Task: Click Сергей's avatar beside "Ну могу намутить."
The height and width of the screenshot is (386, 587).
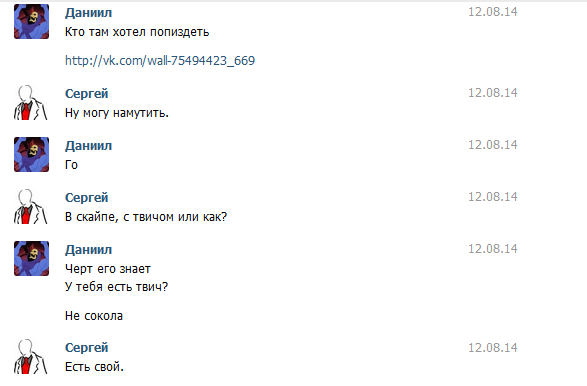Action: [x=31, y=102]
